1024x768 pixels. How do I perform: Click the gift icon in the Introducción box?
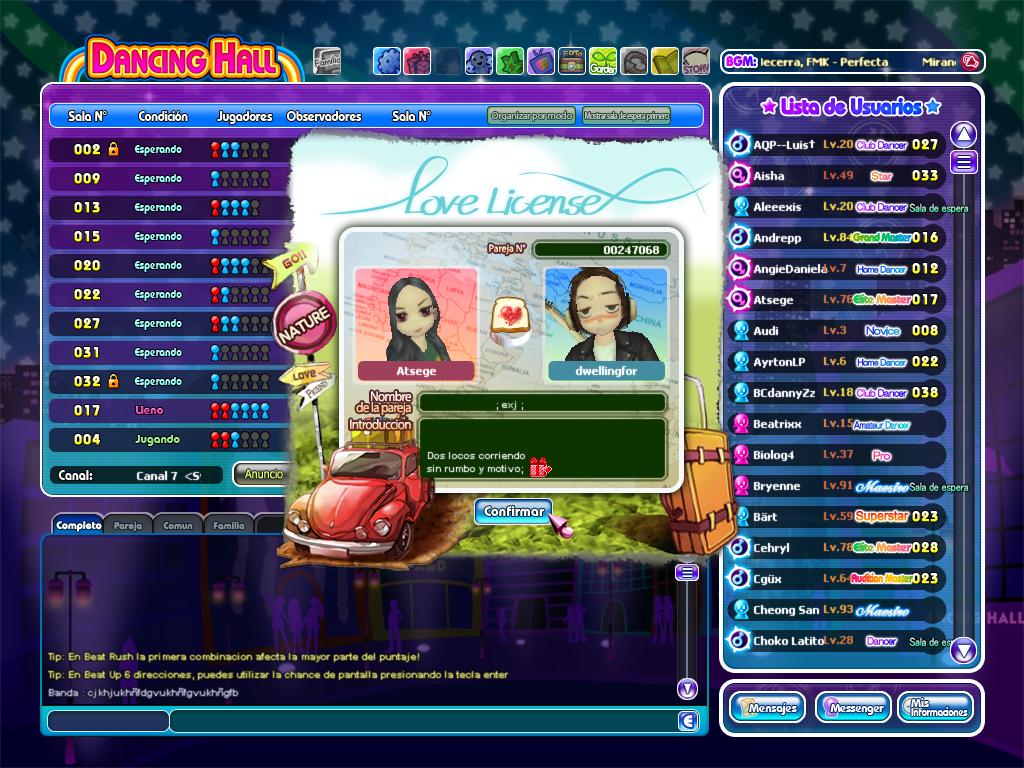540,467
